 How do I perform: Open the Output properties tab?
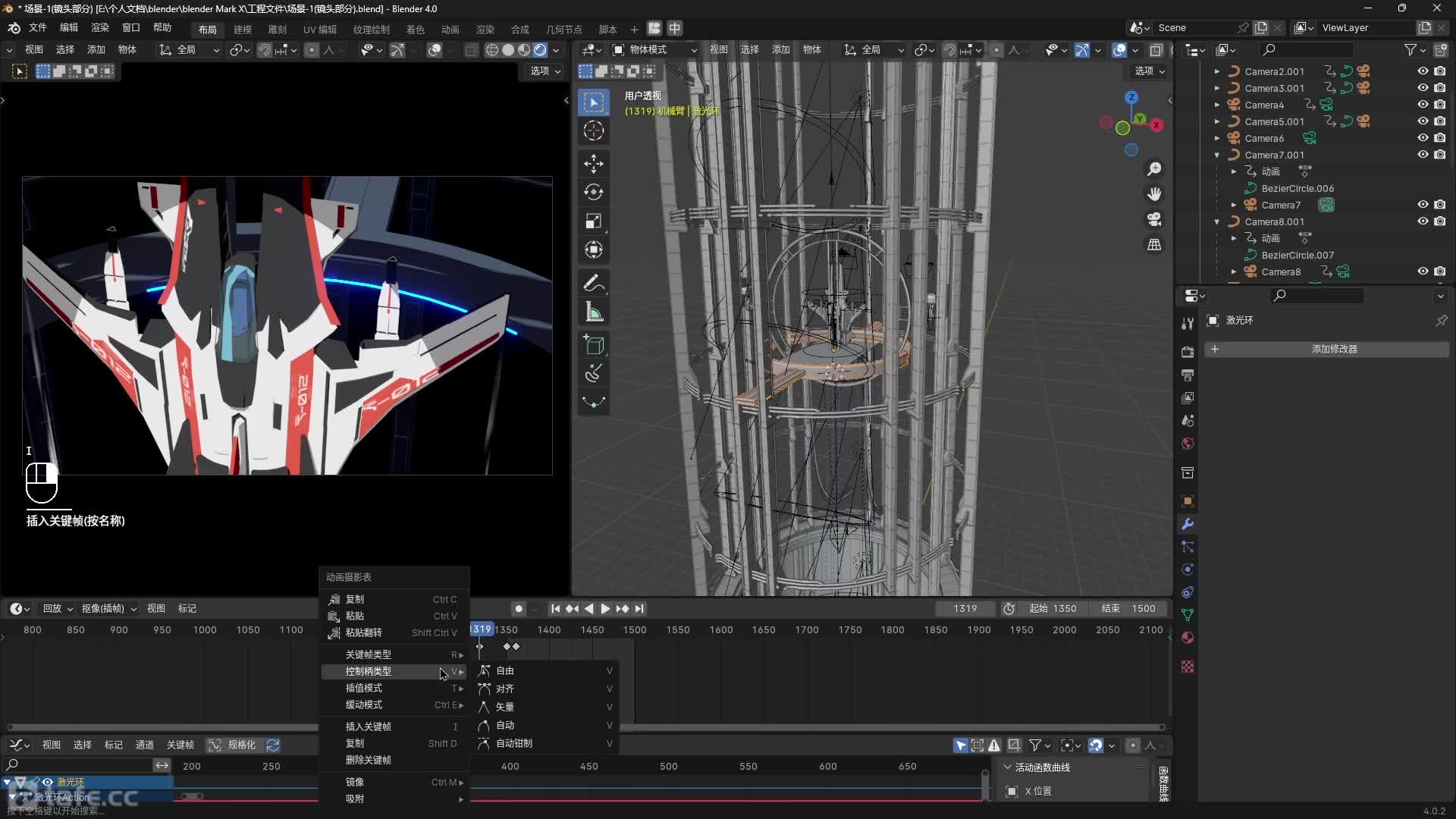pyautogui.click(x=1188, y=375)
